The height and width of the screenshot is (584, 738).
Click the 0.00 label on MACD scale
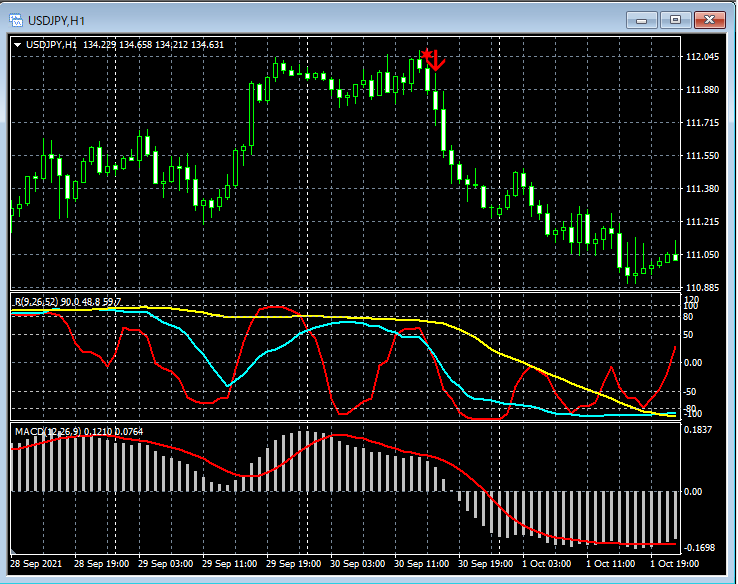(693, 492)
